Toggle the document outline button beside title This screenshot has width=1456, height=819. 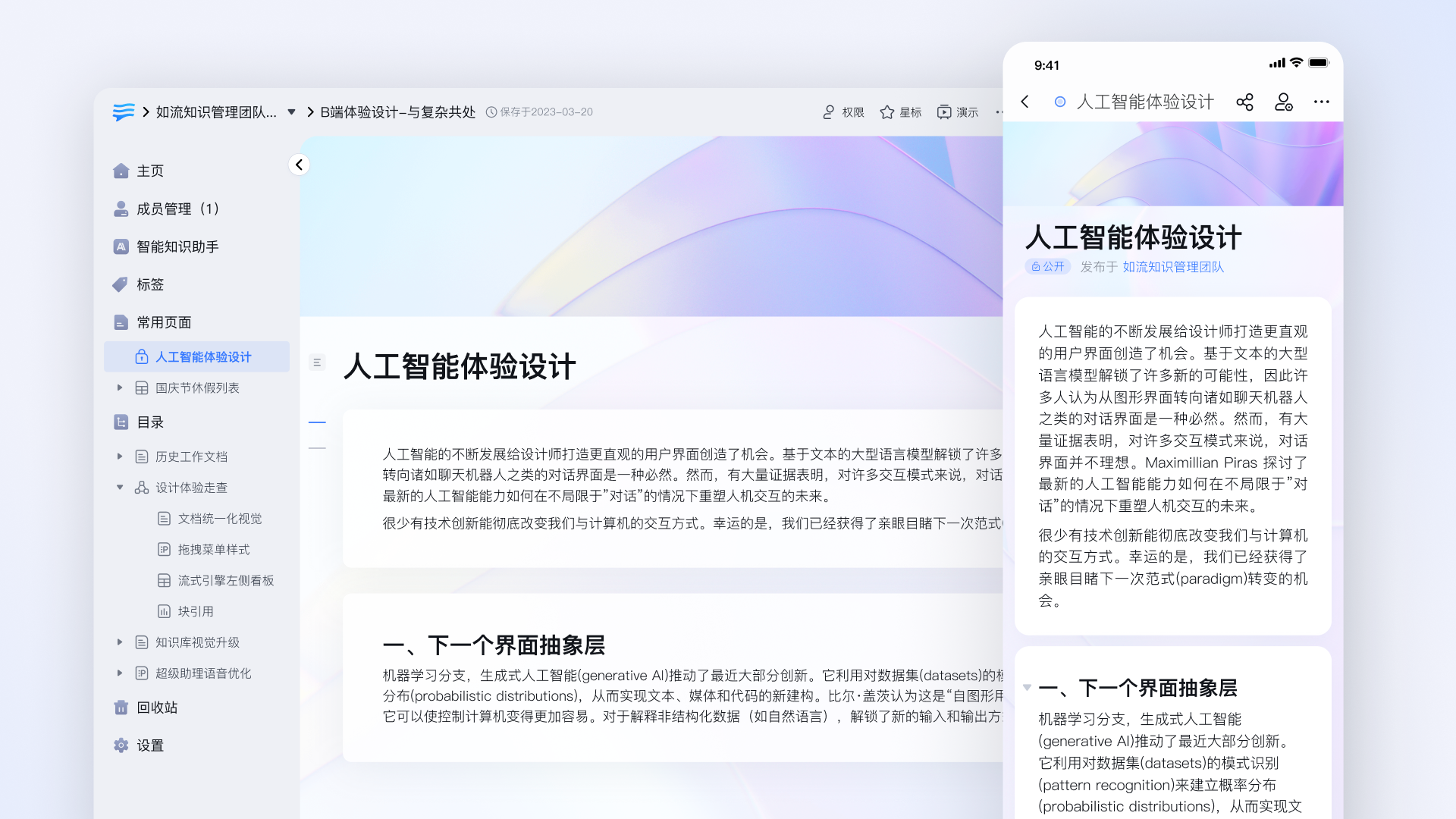click(317, 362)
